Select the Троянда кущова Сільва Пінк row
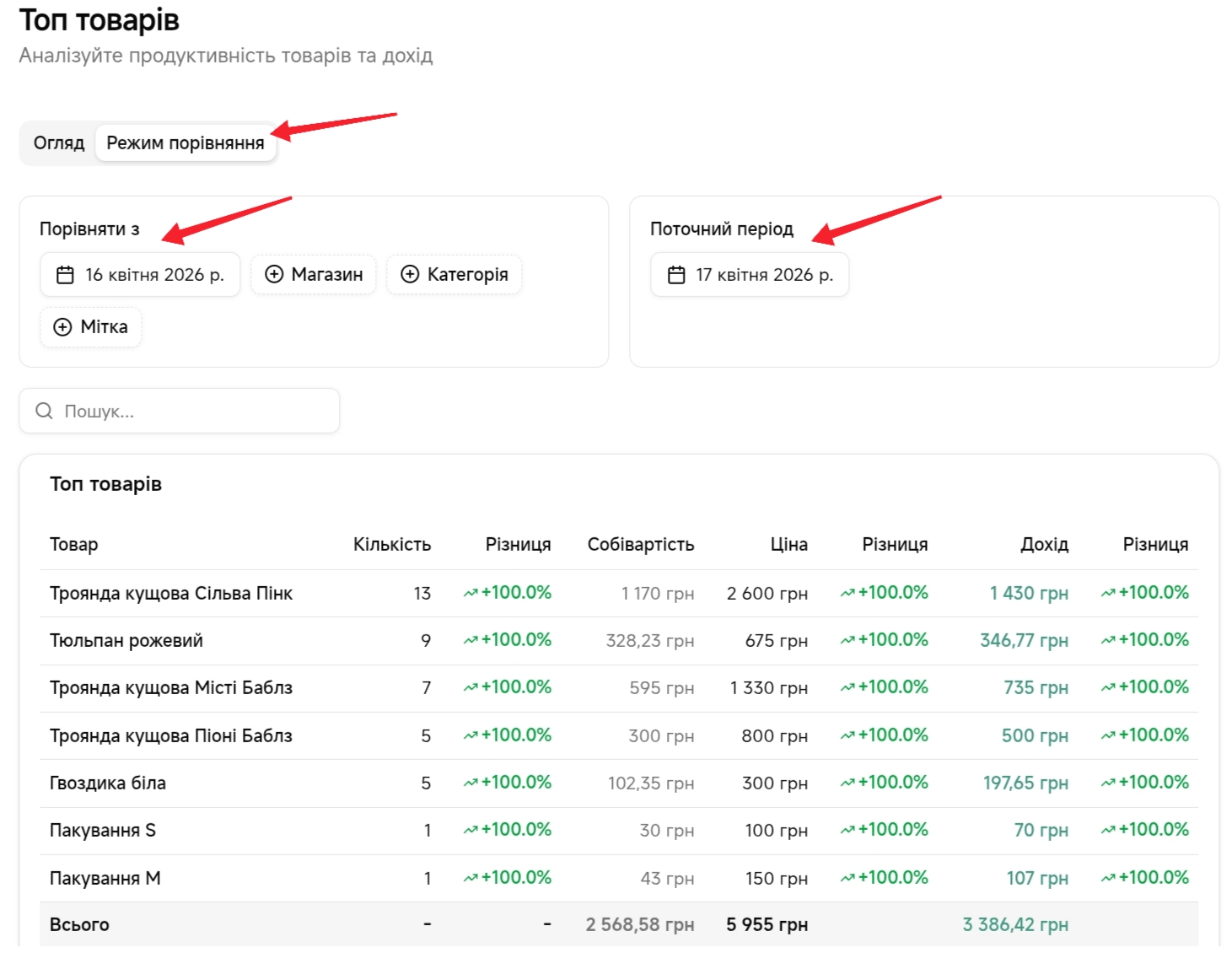This screenshot has width=1232, height=953. tap(171, 594)
